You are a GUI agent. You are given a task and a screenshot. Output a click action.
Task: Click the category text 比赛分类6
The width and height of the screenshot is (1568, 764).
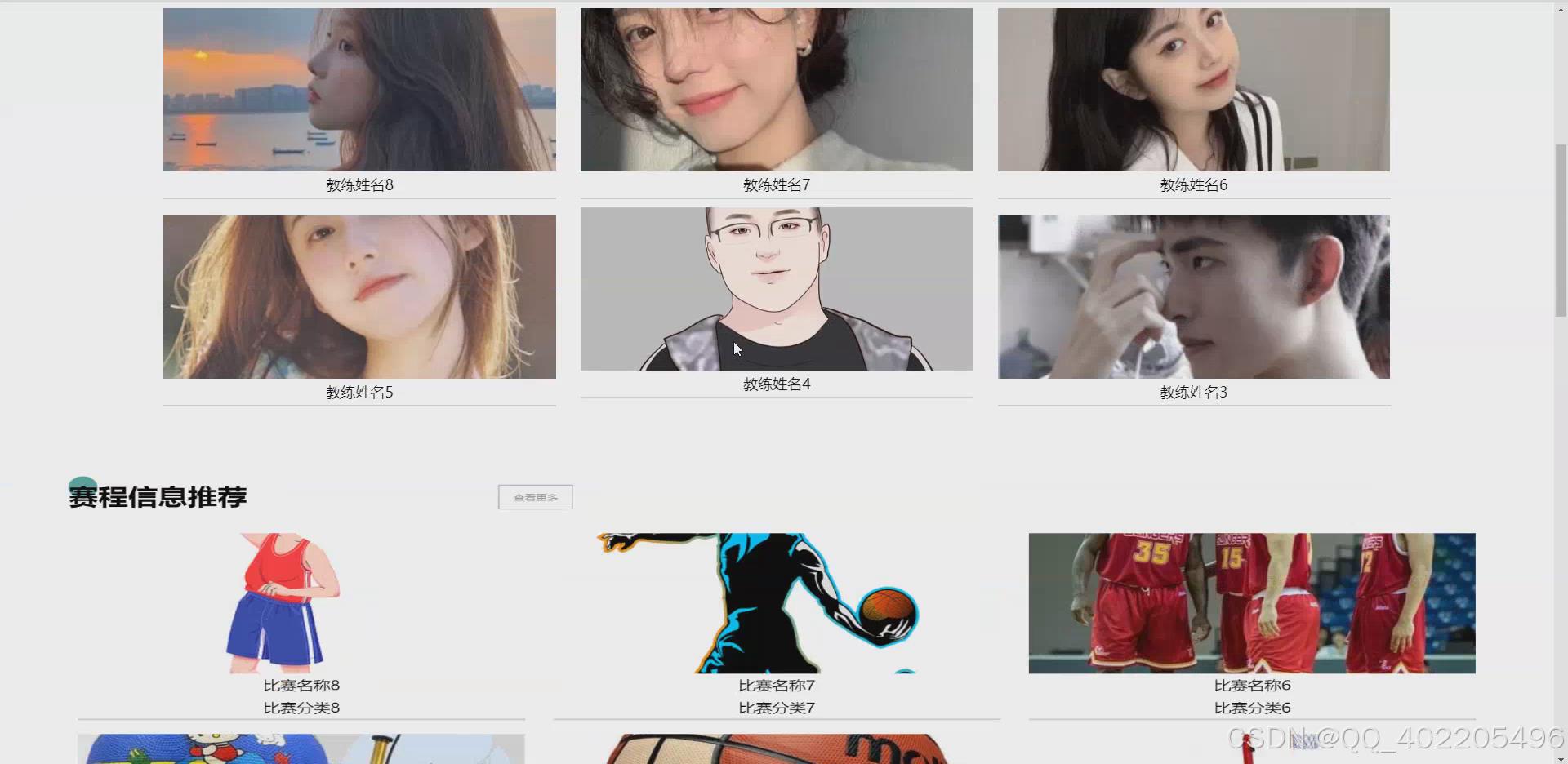[1252, 708]
